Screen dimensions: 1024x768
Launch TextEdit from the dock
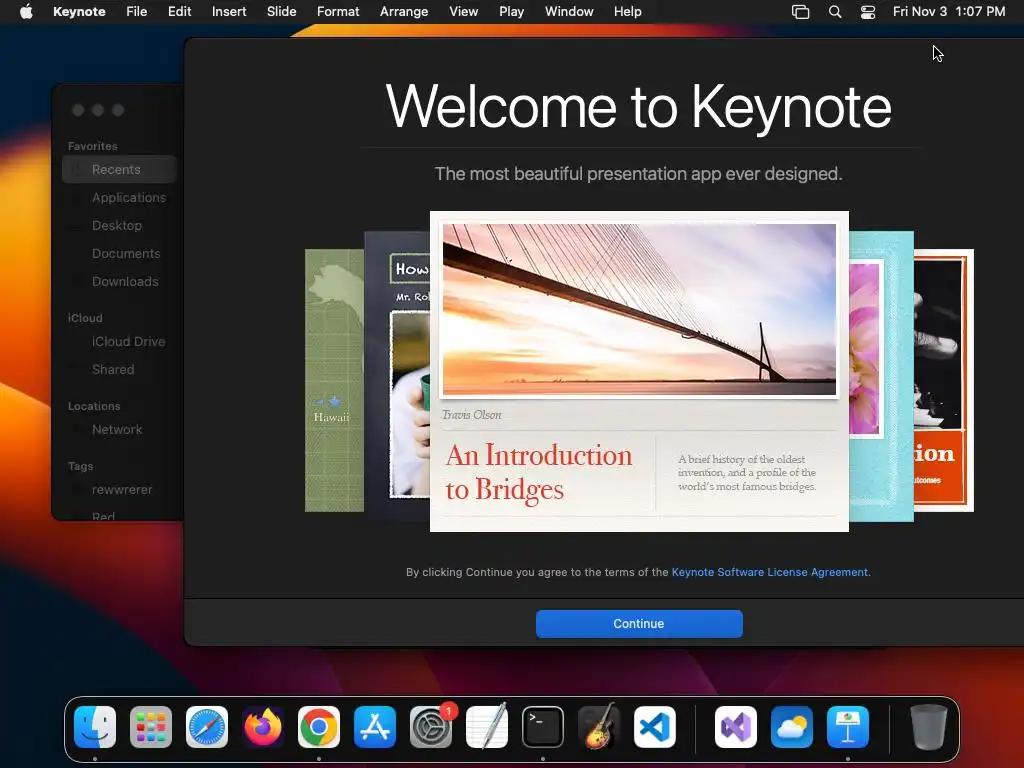click(487, 727)
